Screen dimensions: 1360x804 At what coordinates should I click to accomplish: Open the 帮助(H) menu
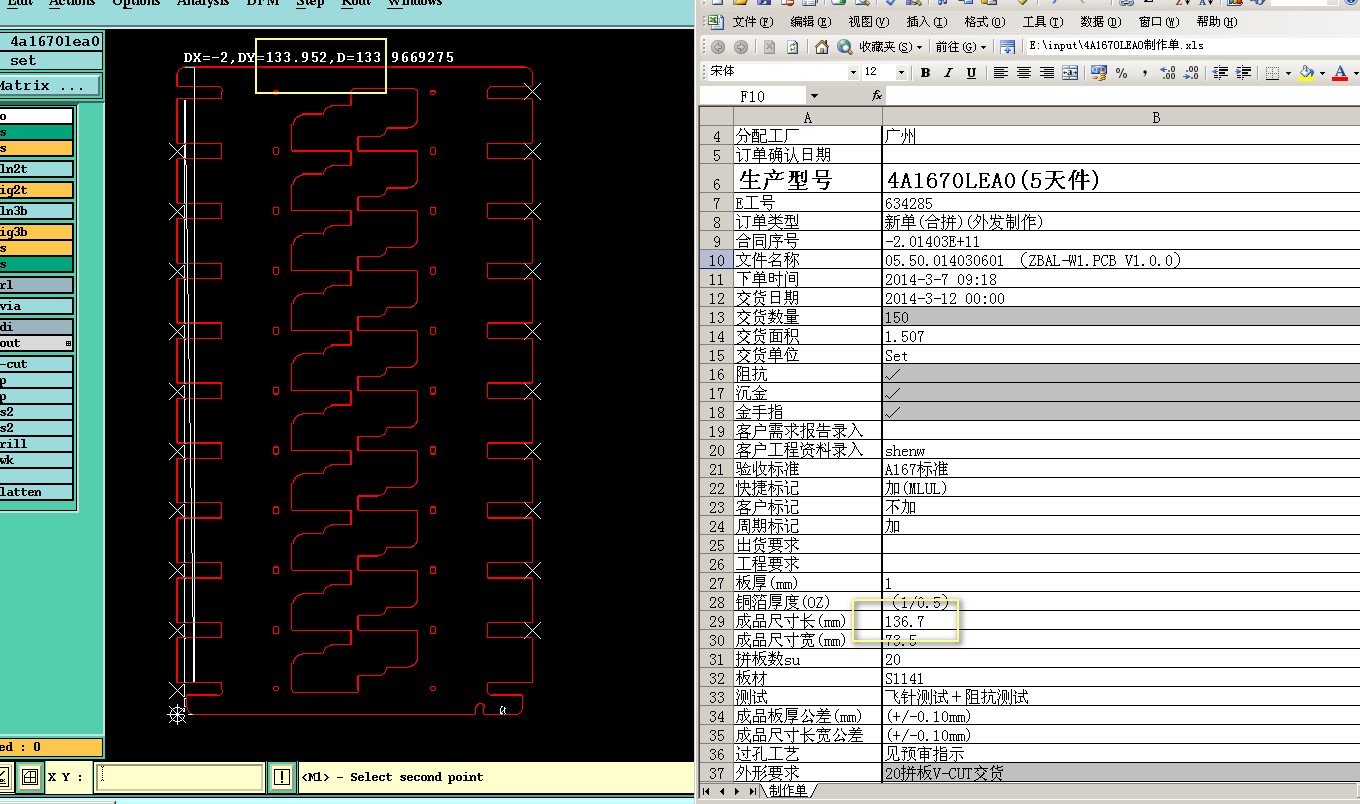click(1217, 22)
